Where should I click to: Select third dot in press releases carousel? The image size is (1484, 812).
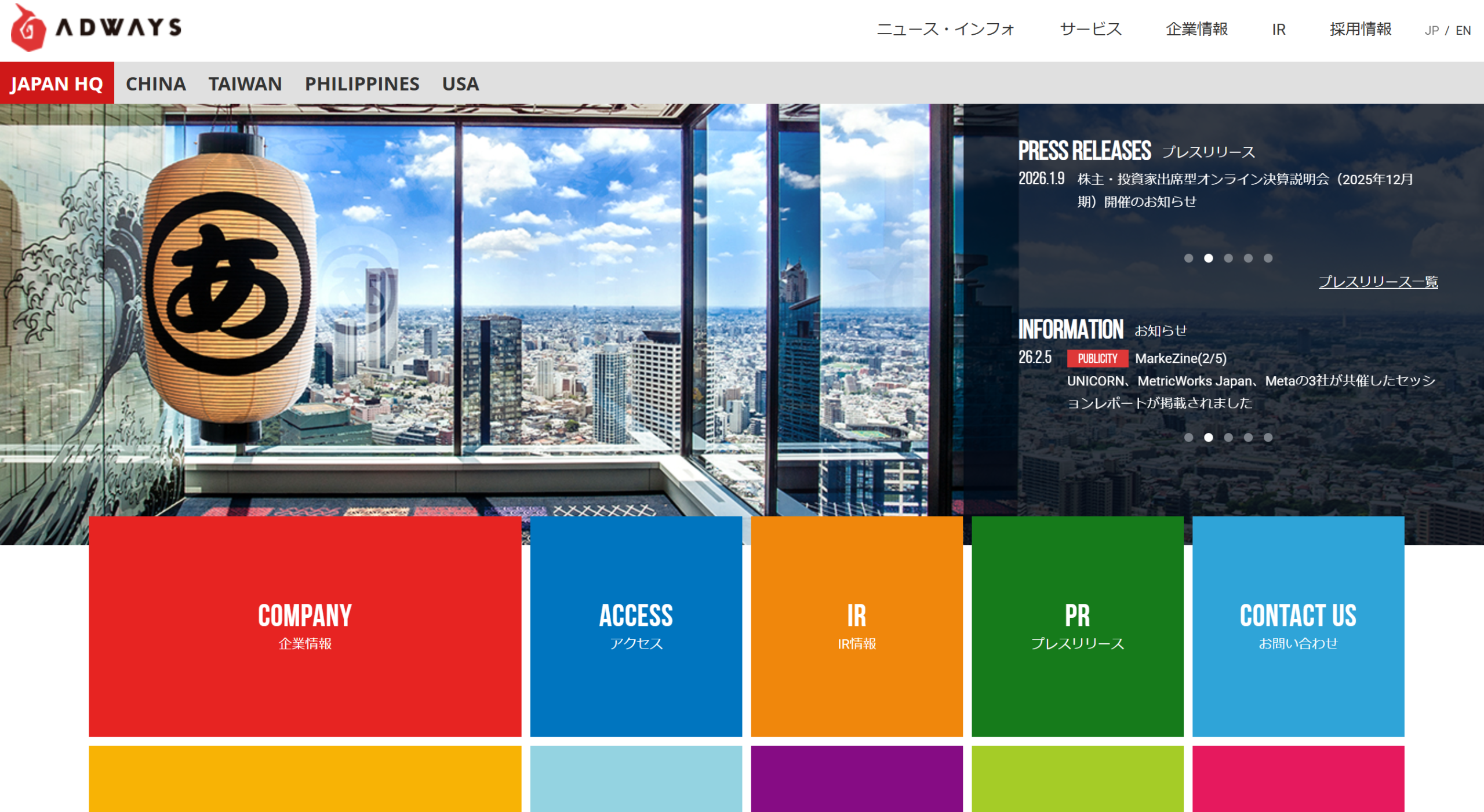(x=1228, y=258)
